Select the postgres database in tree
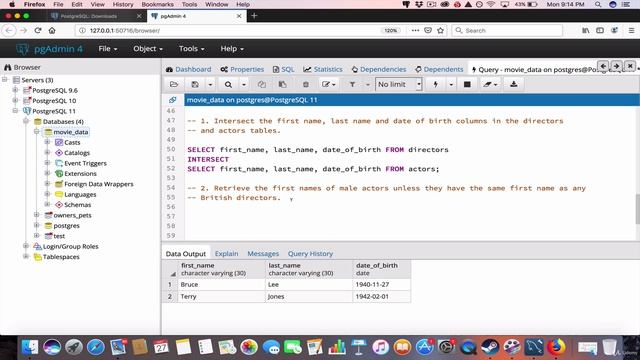This screenshot has height=360, width=640. click(67, 226)
